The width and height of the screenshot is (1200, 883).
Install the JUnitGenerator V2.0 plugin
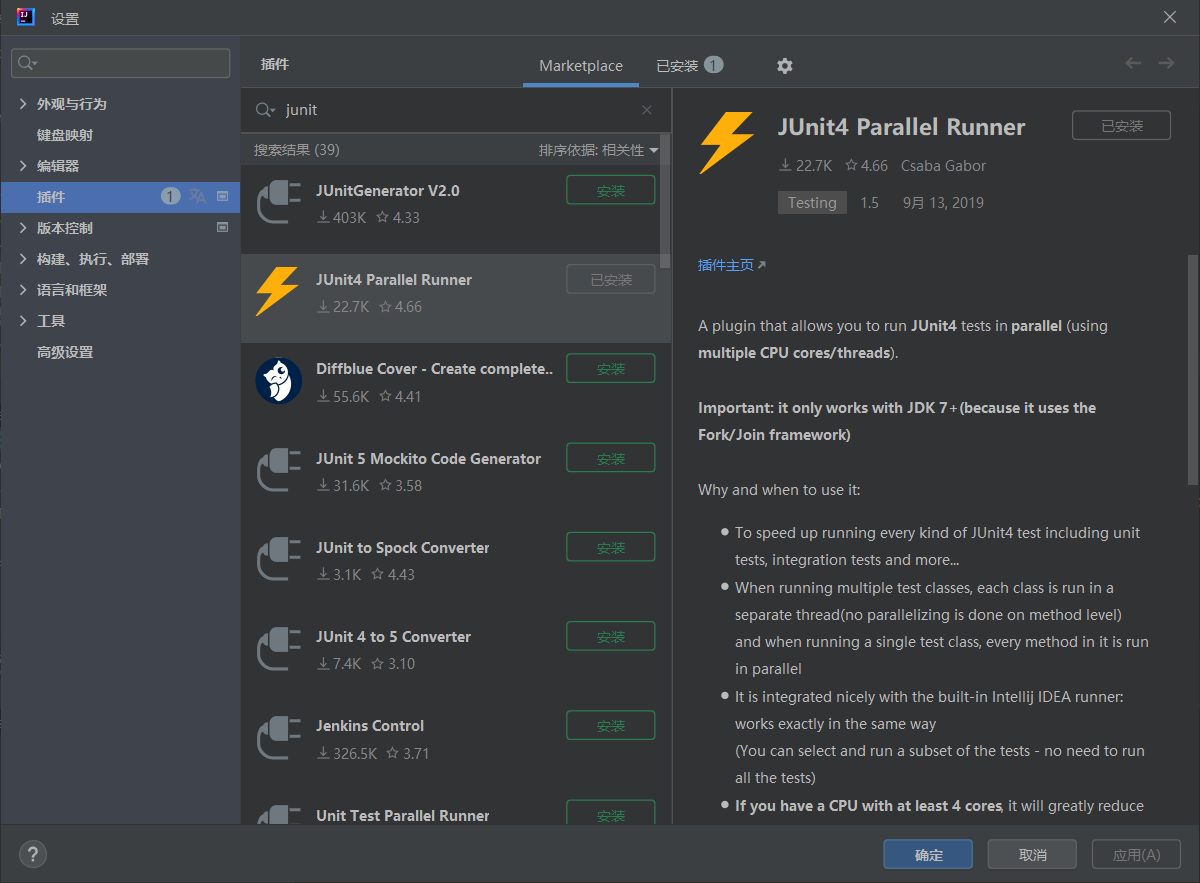[x=610, y=190]
